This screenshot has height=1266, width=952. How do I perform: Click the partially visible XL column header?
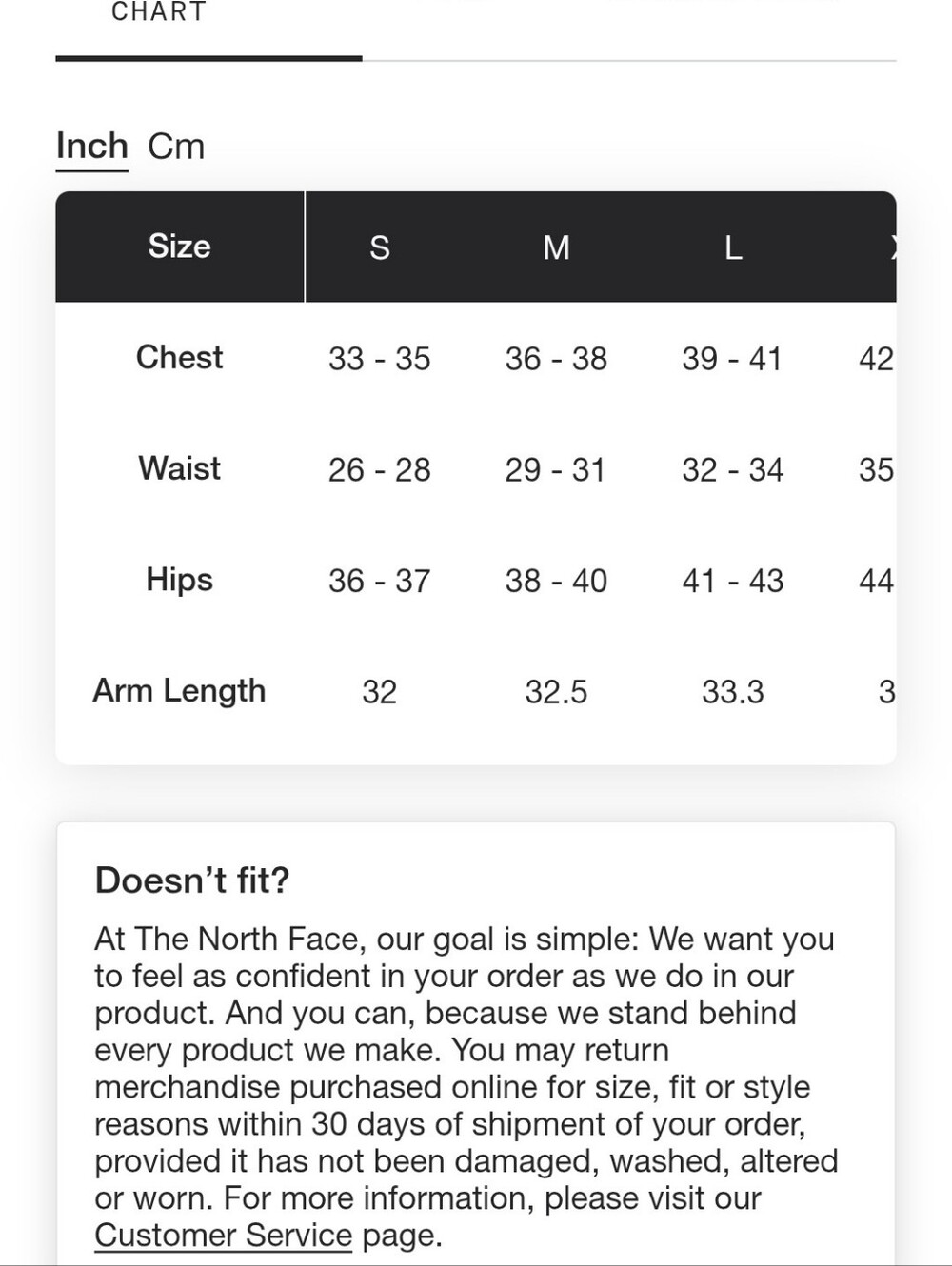pos(892,247)
